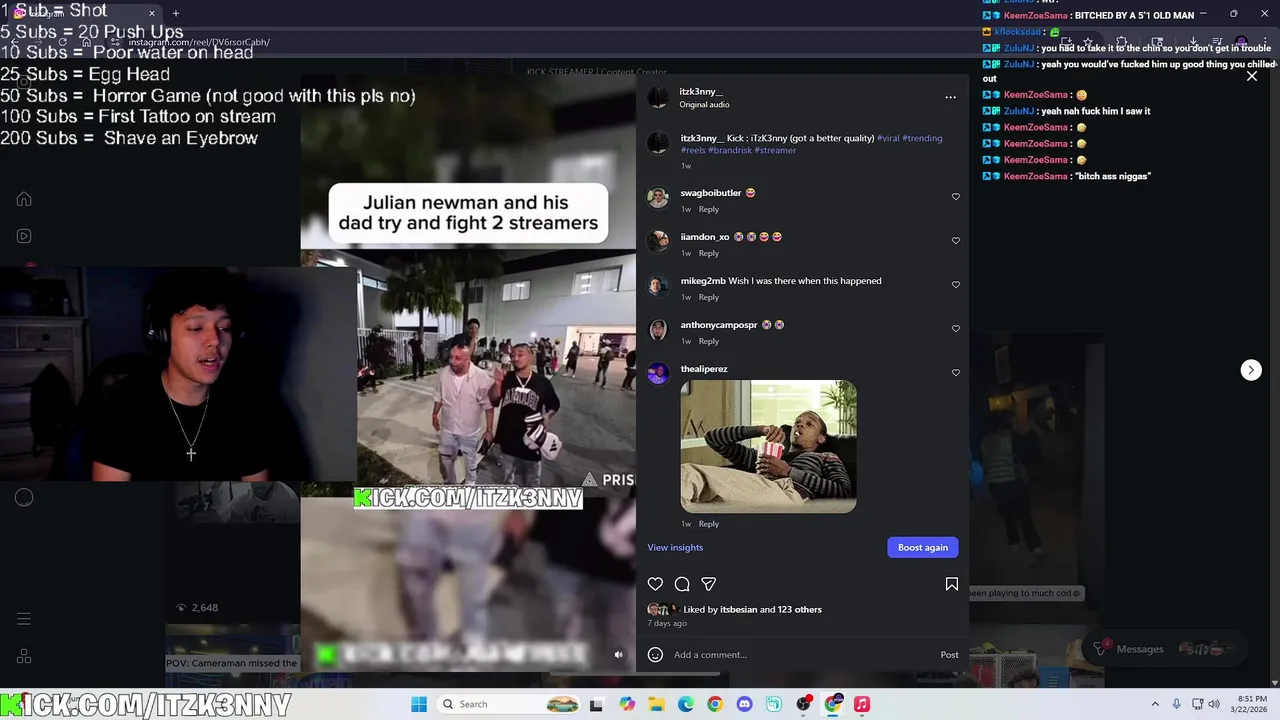The width and height of the screenshot is (1280, 720).
Task: Open View insights link
Action: pyautogui.click(x=675, y=547)
